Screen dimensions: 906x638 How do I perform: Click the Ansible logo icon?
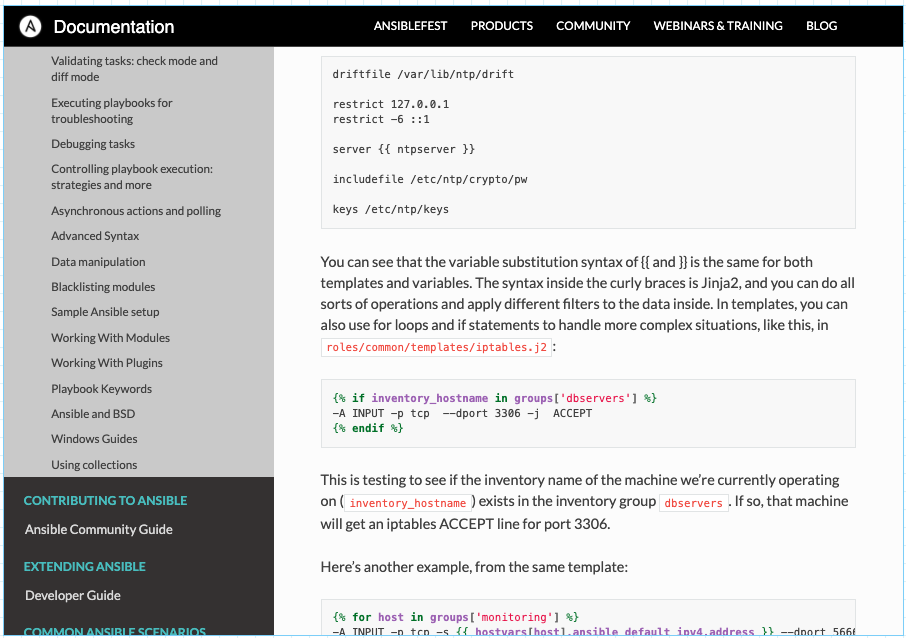coord(30,27)
